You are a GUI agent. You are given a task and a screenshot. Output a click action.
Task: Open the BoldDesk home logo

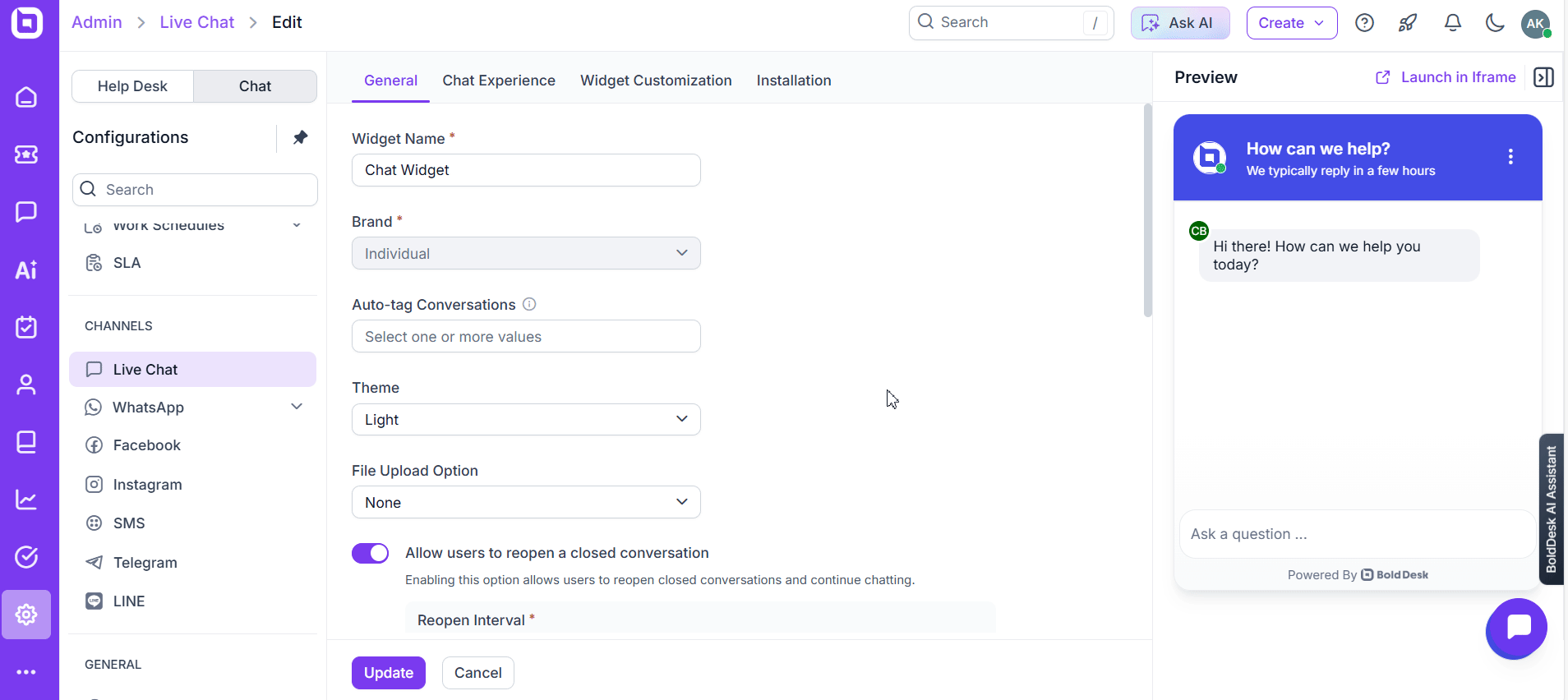(27, 22)
